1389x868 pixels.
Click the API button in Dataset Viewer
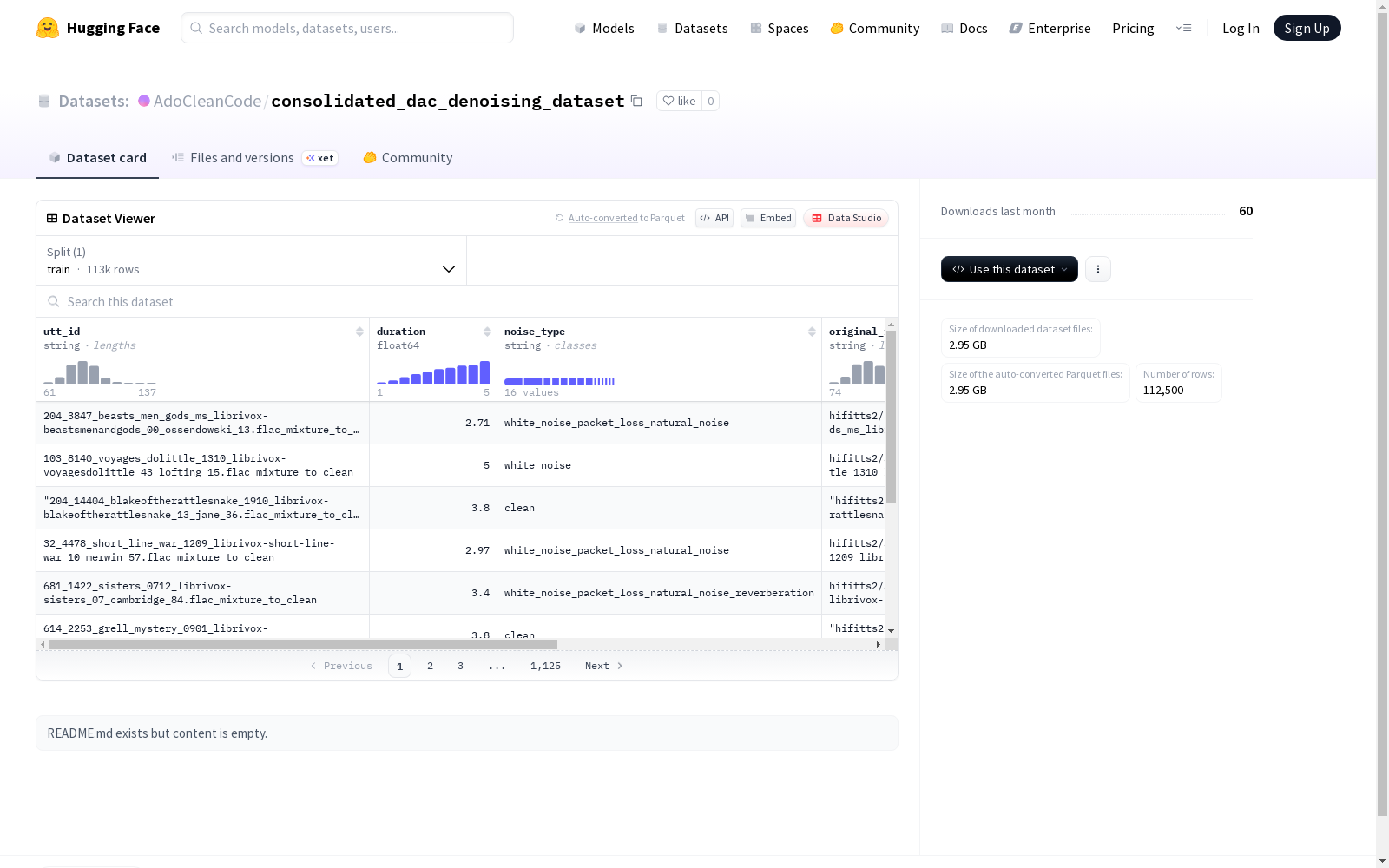click(x=714, y=218)
